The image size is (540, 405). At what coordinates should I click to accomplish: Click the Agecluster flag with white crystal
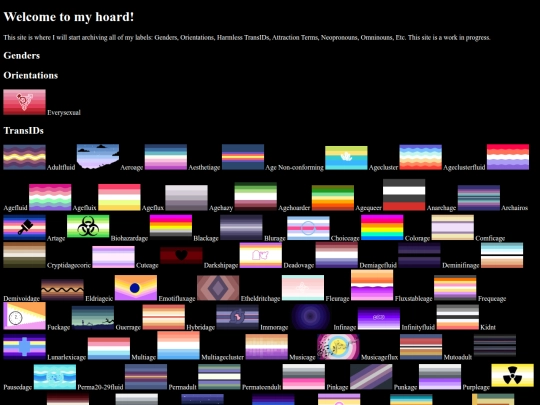coord(346,158)
